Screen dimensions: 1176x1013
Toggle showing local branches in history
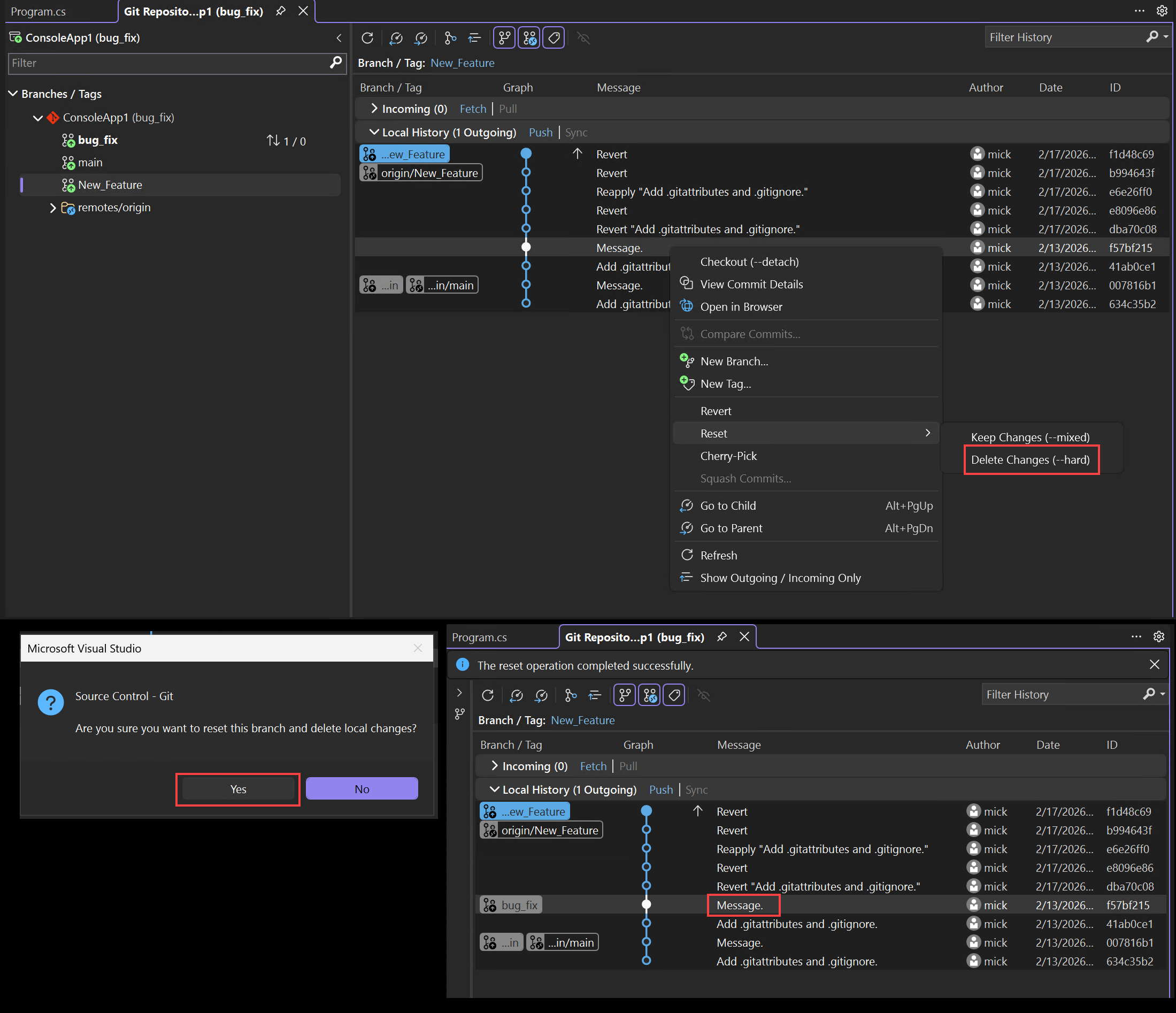coord(504,37)
